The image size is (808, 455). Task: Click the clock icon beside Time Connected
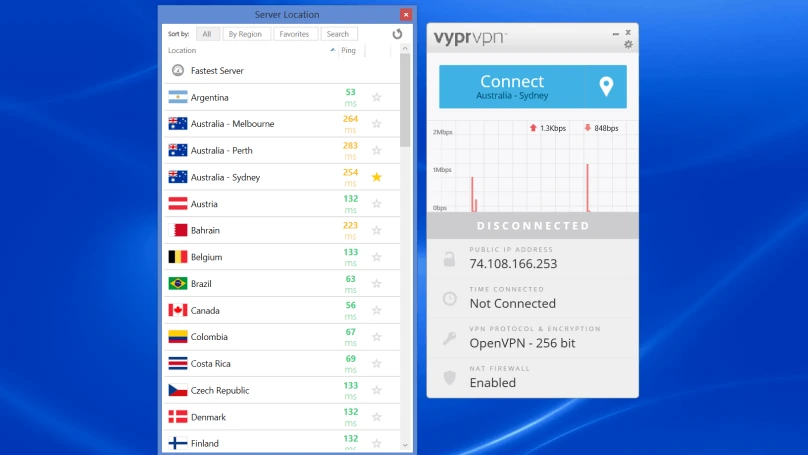click(449, 298)
